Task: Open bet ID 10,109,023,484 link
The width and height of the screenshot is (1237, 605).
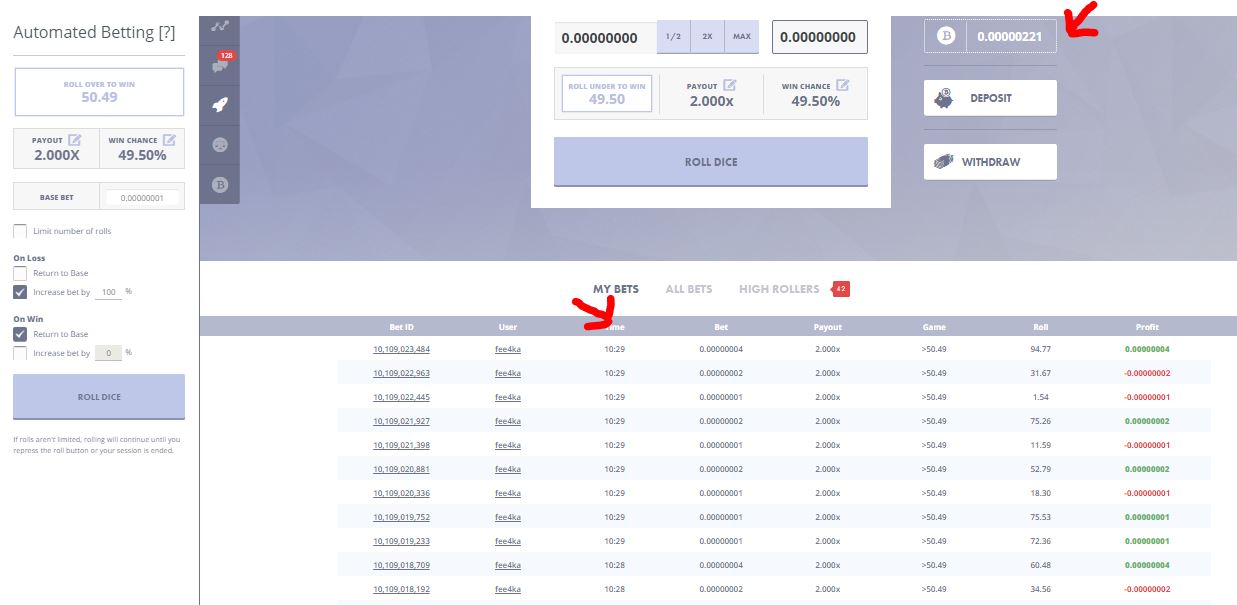Action: pos(401,349)
